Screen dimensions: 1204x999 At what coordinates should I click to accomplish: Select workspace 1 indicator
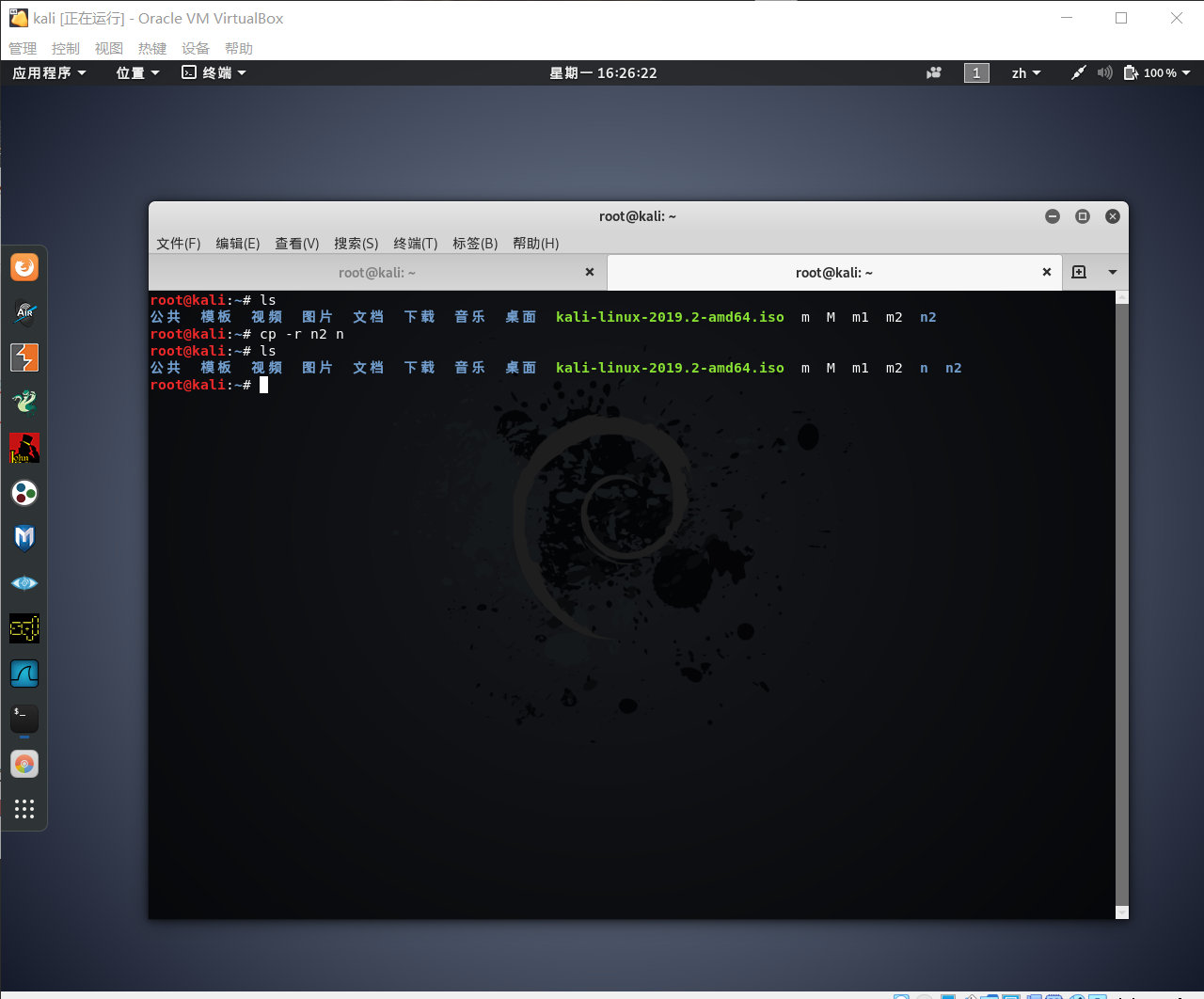pyautogui.click(x=976, y=72)
